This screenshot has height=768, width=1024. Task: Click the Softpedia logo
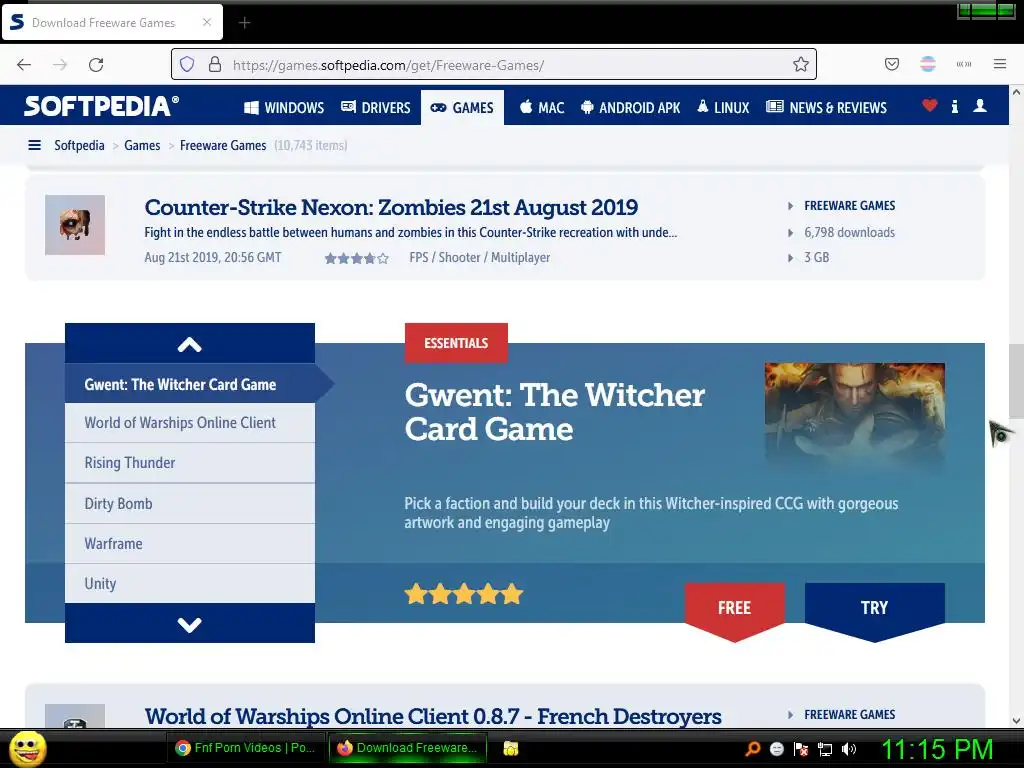click(x=101, y=106)
